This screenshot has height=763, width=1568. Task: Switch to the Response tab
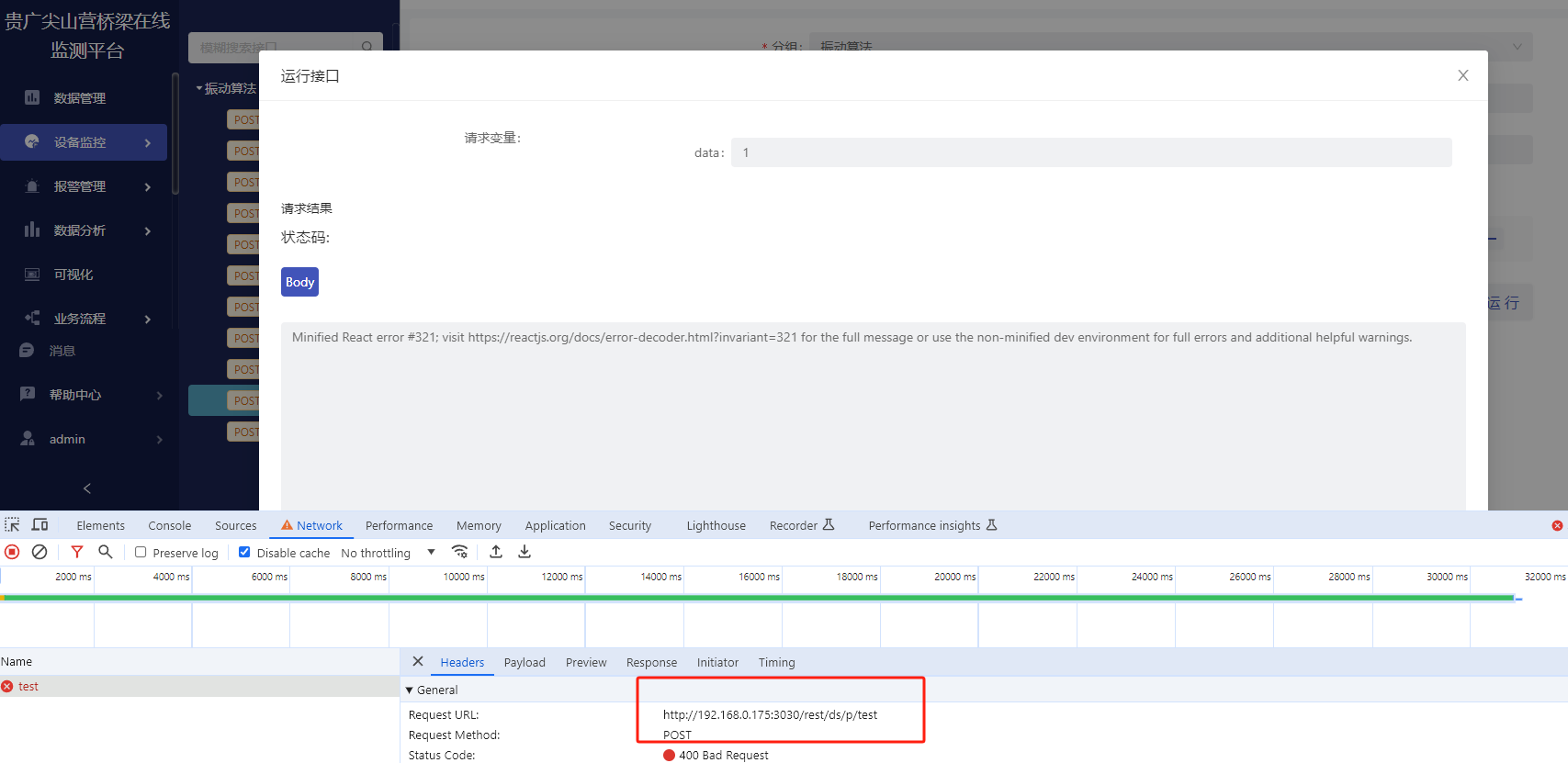click(x=651, y=662)
